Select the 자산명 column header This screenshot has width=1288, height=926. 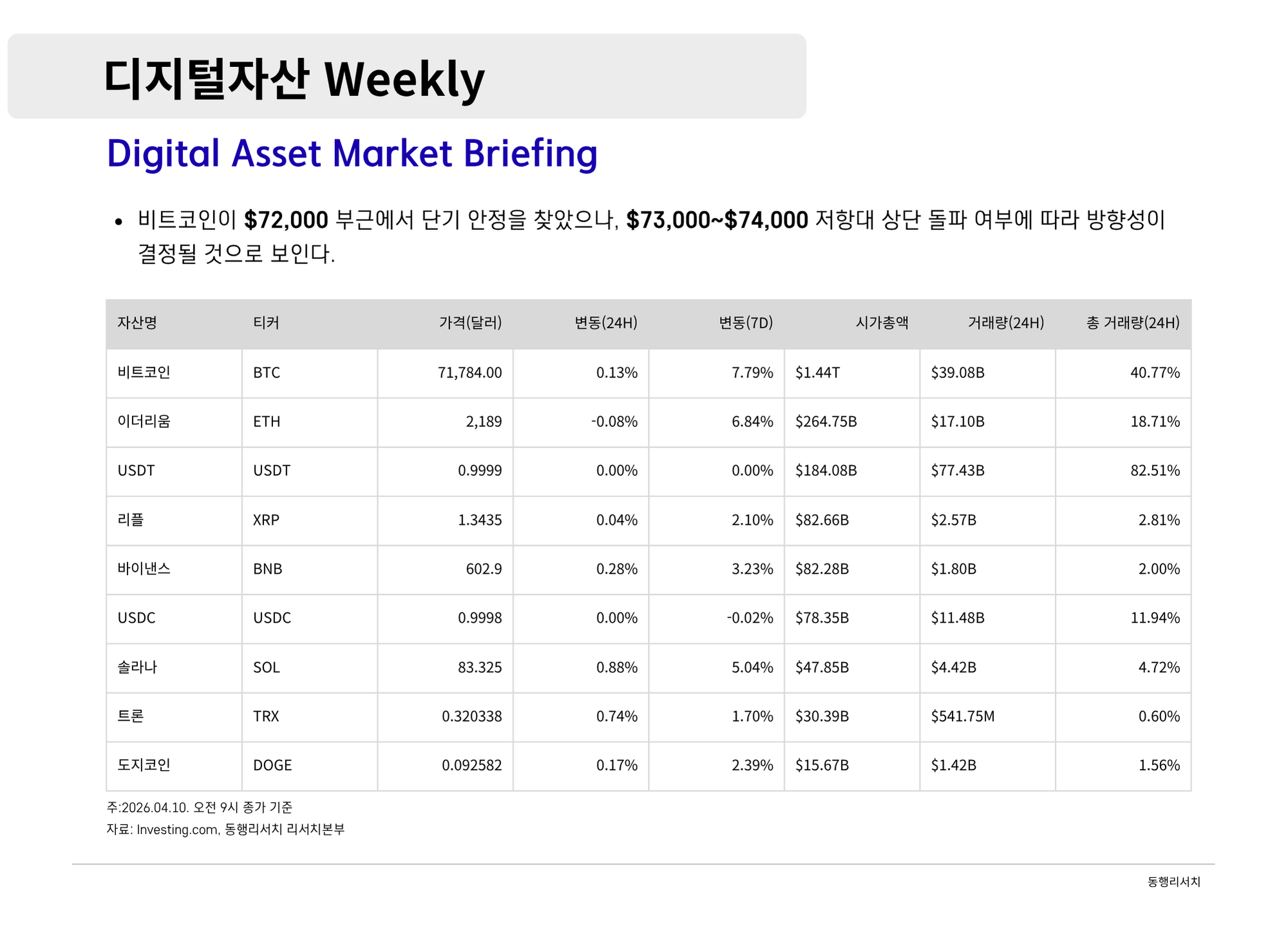pyautogui.click(x=137, y=323)
